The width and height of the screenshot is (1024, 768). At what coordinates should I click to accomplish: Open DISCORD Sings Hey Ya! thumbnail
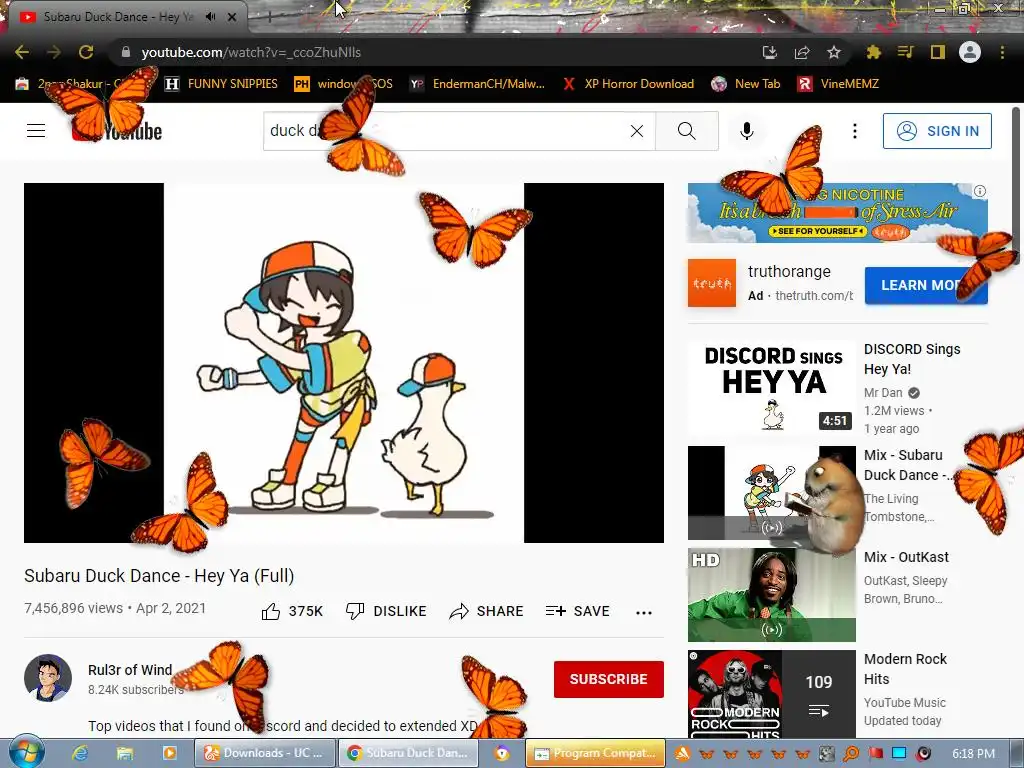coord(771,387)
